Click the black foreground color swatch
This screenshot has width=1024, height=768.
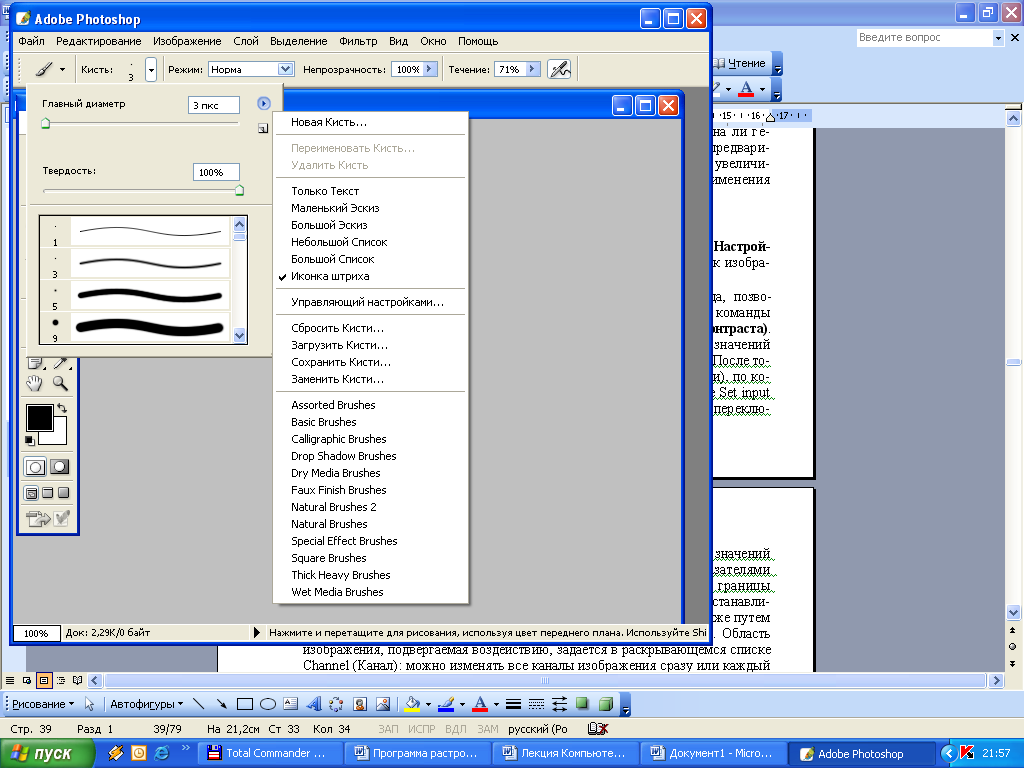click(x=39, y=417)
